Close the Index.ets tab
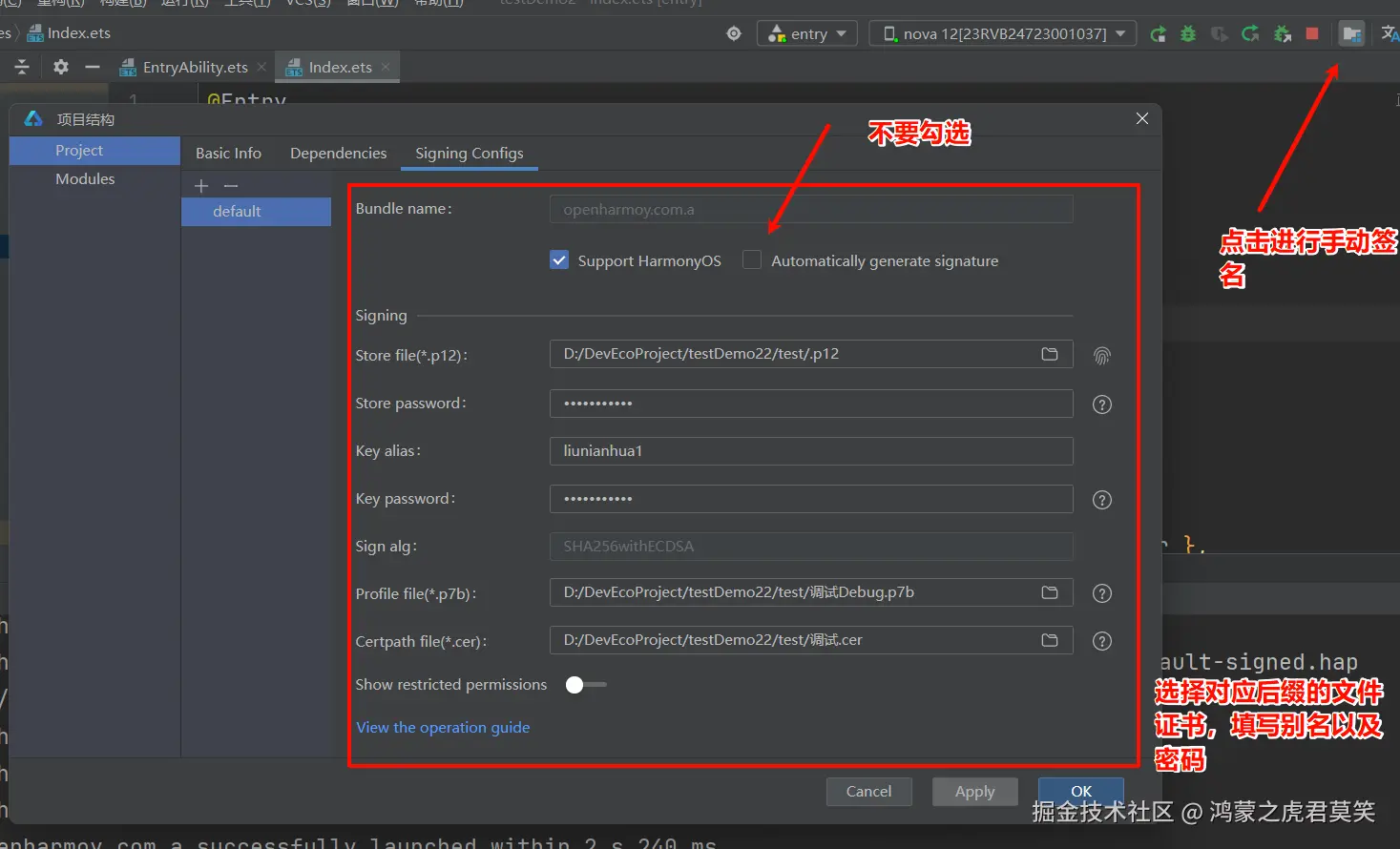1400x849 pixels. [386, 67]
